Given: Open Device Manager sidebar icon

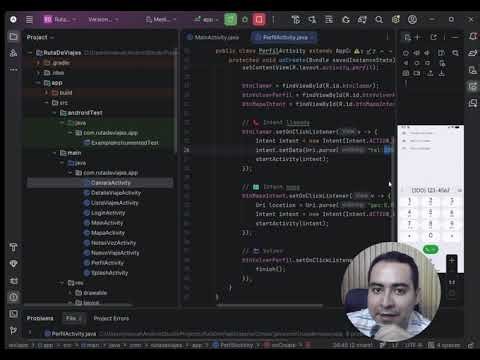Looking at the screenshot, I should click(x=473, y=70).
